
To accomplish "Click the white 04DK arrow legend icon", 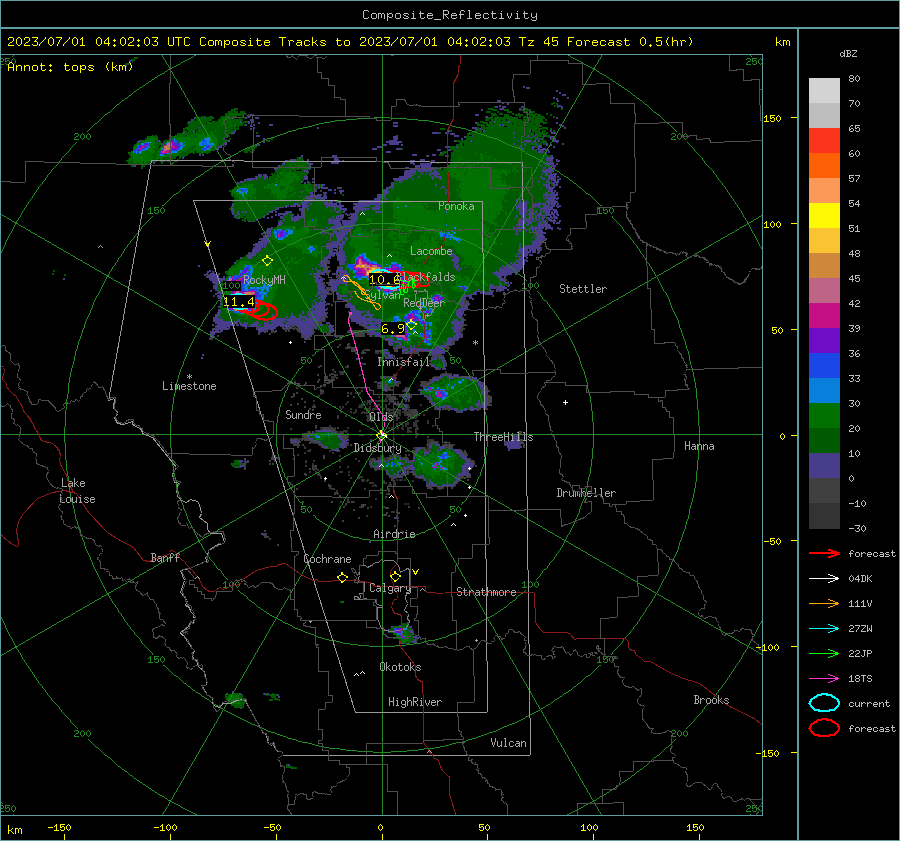I will [824, 579].
